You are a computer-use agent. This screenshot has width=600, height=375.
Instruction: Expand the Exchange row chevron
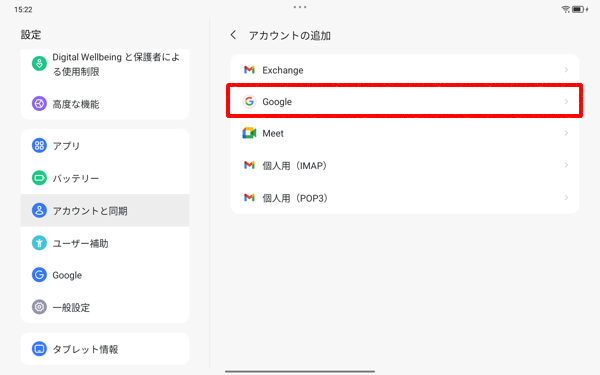(x=566, y=70)
